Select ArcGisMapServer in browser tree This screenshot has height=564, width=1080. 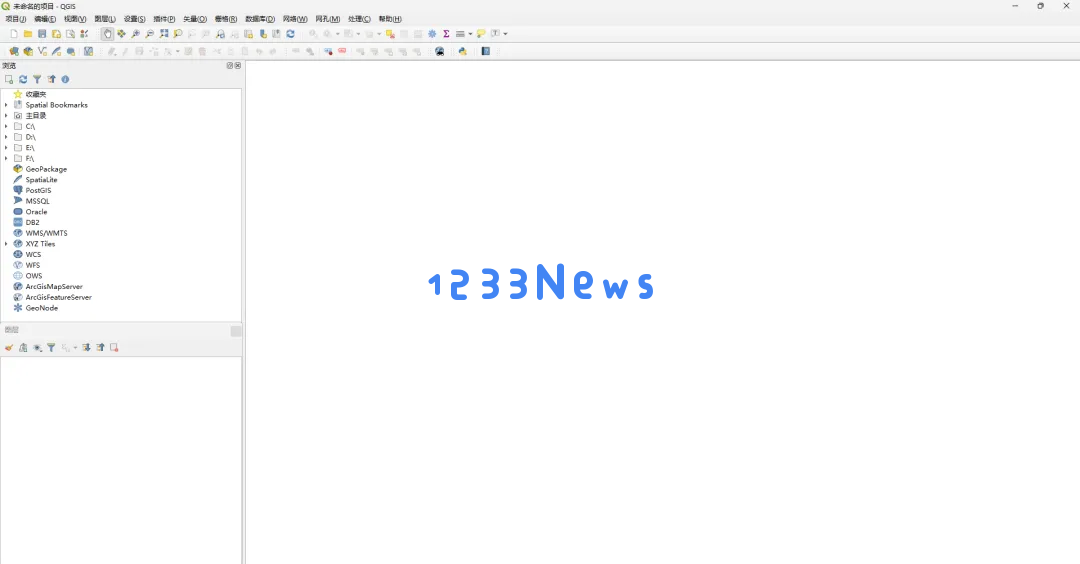coord(54,286)
